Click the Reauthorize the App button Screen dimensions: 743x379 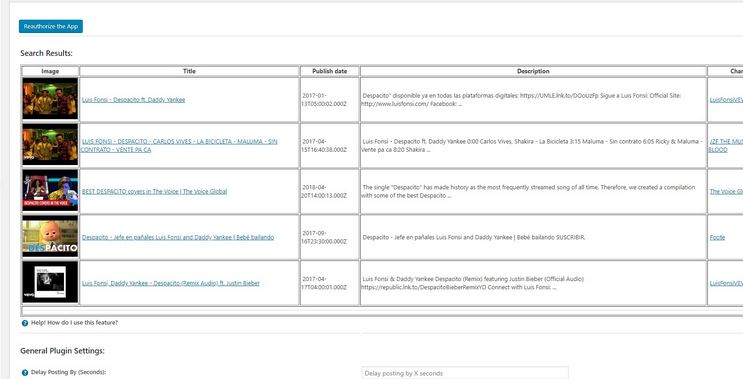[x=51, y=27]
